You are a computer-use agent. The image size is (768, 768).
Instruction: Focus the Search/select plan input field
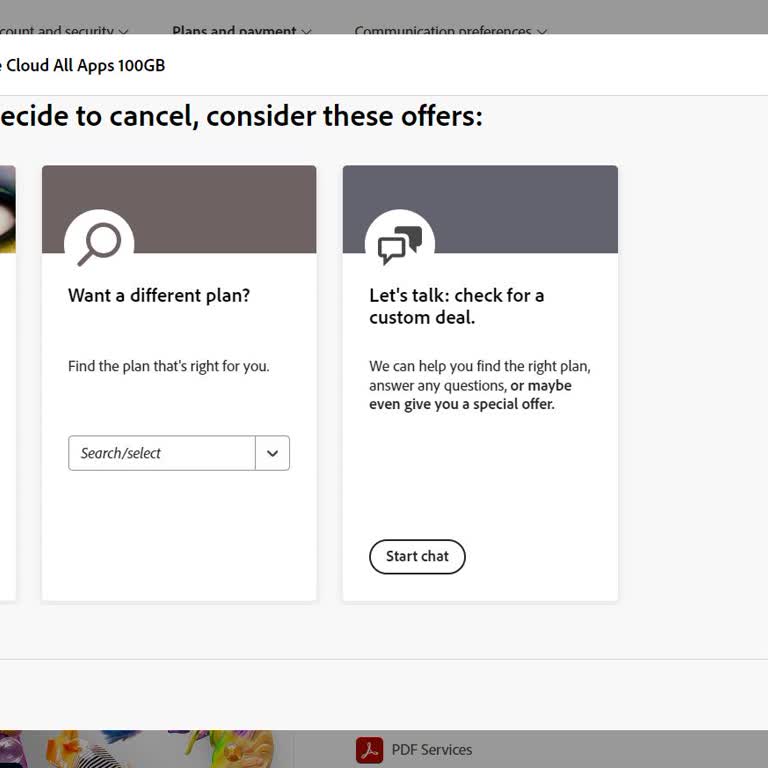coord(162,453)
